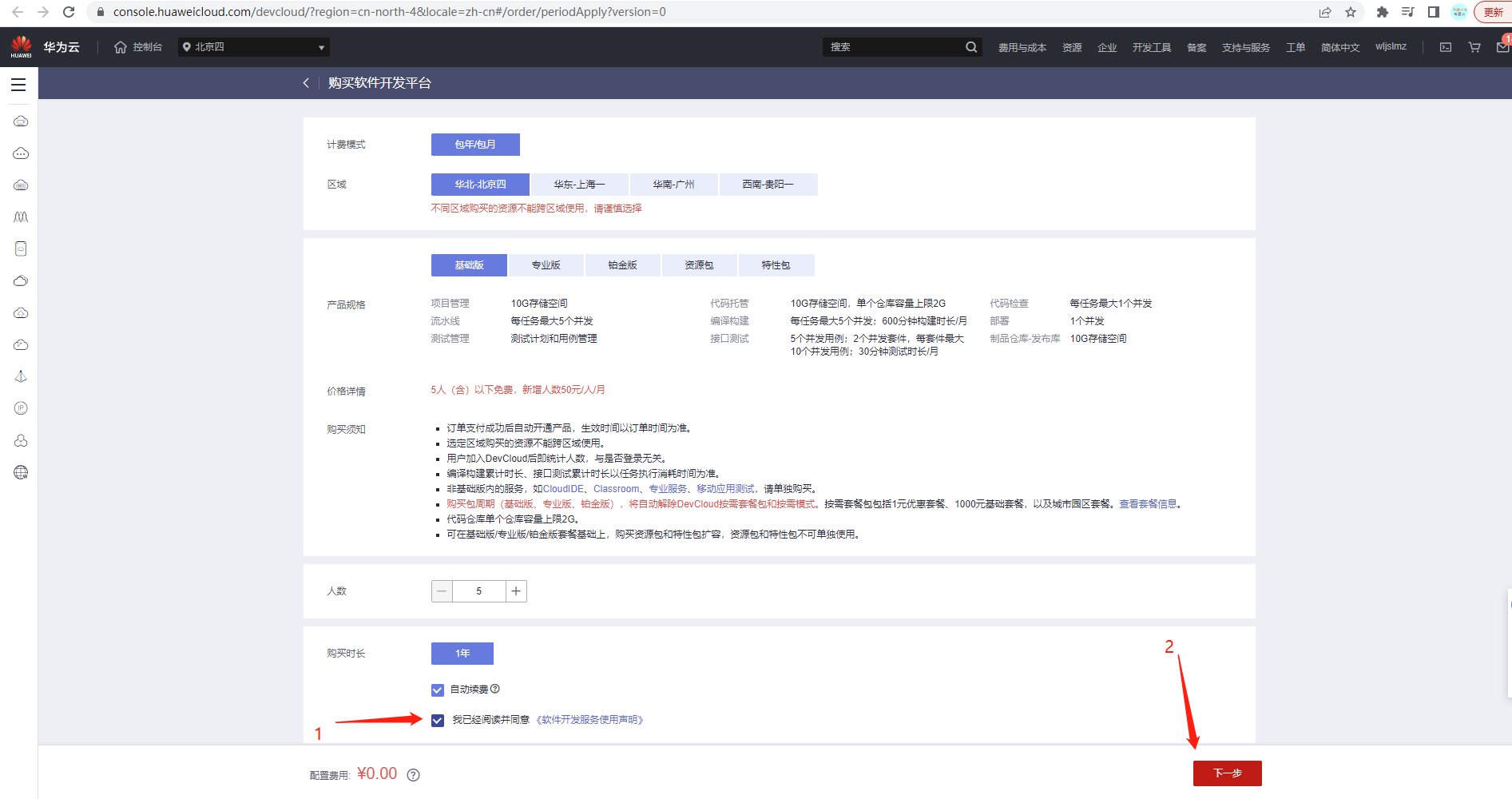Screen dimensions: 1512x799
Task: Open the browser side panel icon
Action: pos(1434,12)
